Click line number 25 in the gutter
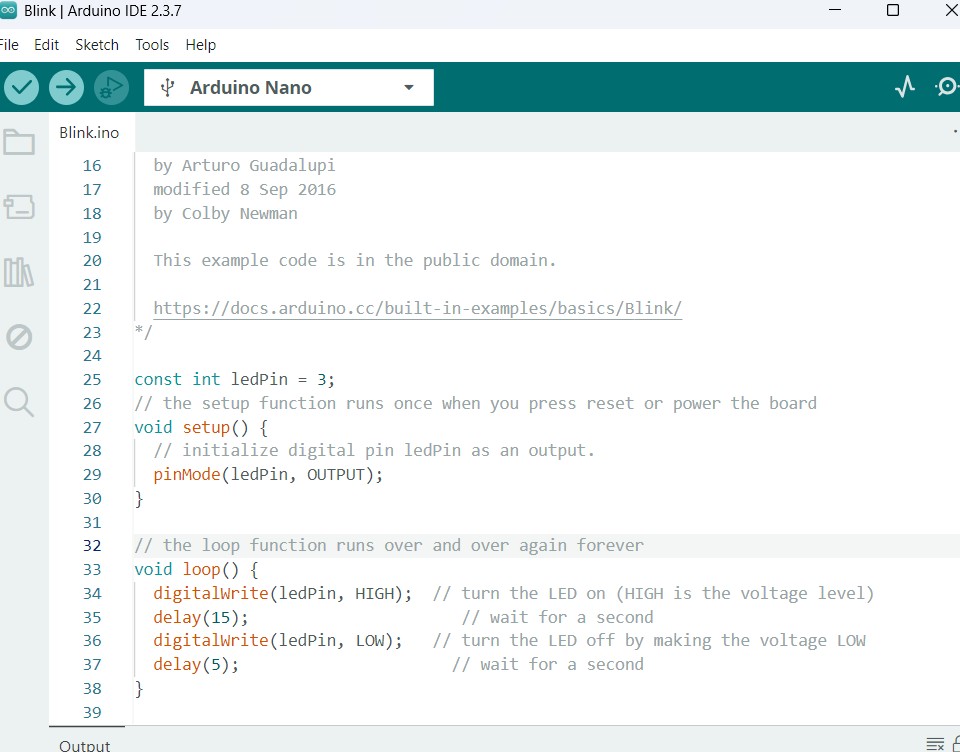This screenshot has width=960, height=752. [91, 379]
